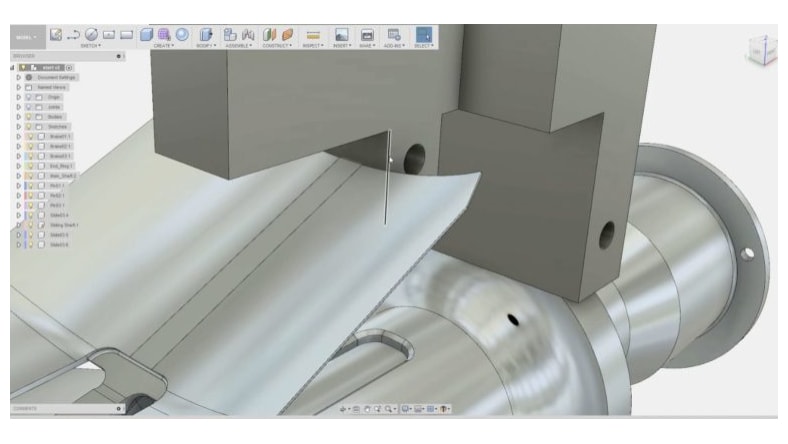Toggle visibility bulb for Origin folder
Screen dimensions: 788x444
[28, 97]
